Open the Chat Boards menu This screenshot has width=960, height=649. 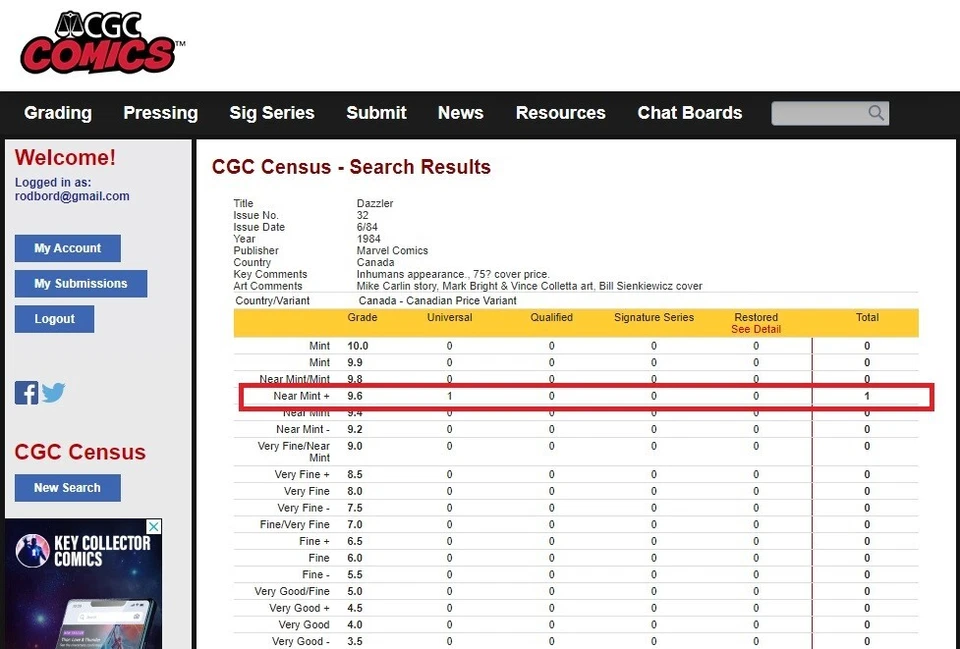(689, 113)
